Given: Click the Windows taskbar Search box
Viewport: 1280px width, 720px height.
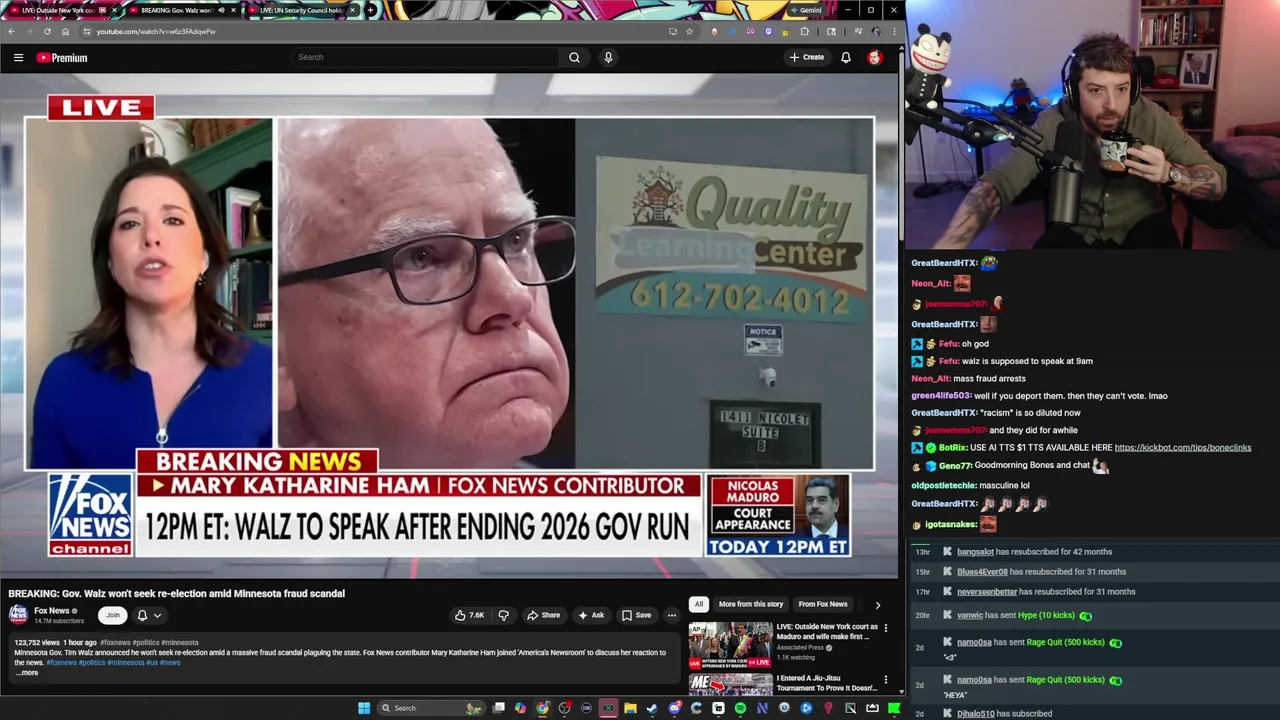Looking at the screenshot, I should point(430,708).
